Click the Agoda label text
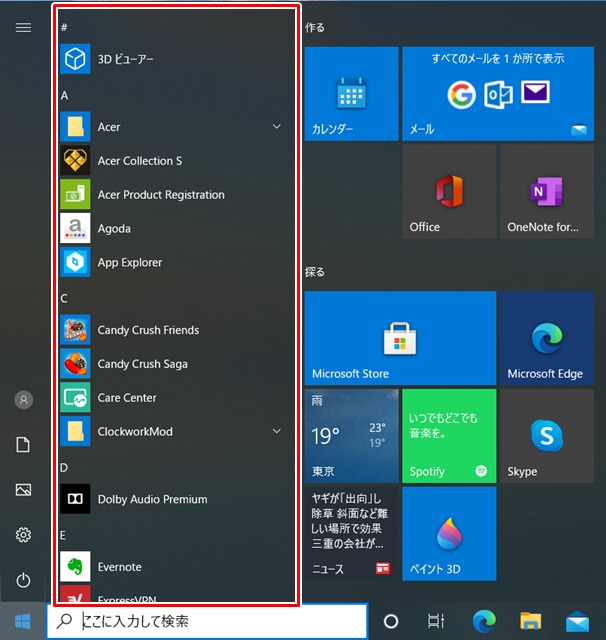The height and width of the screenshot is (640, 606). (114, 229)
